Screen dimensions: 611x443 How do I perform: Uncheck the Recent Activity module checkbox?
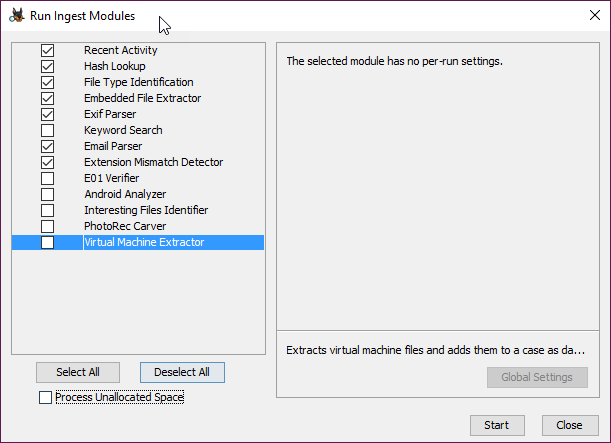pyautogui.click(x=48, y=50)
